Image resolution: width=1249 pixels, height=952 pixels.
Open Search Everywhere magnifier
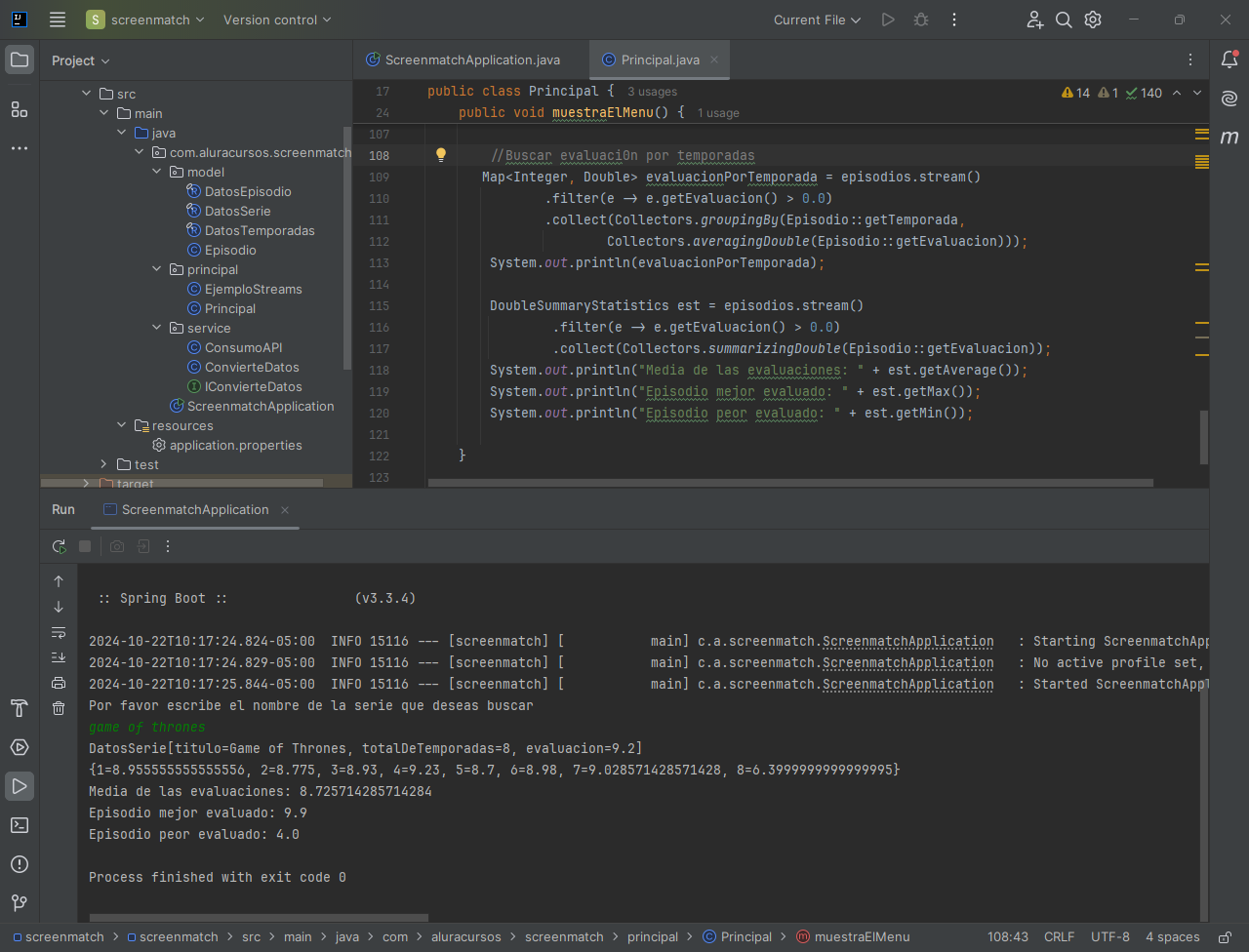click(x=1064, y=20)
